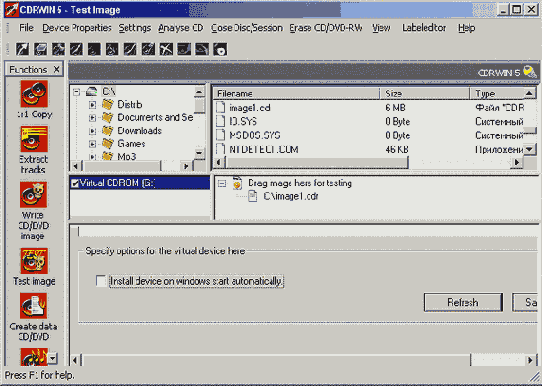Toggle the Virtual CDROM (G:) checkbox
542x386 pixels.
coord(75,183)
